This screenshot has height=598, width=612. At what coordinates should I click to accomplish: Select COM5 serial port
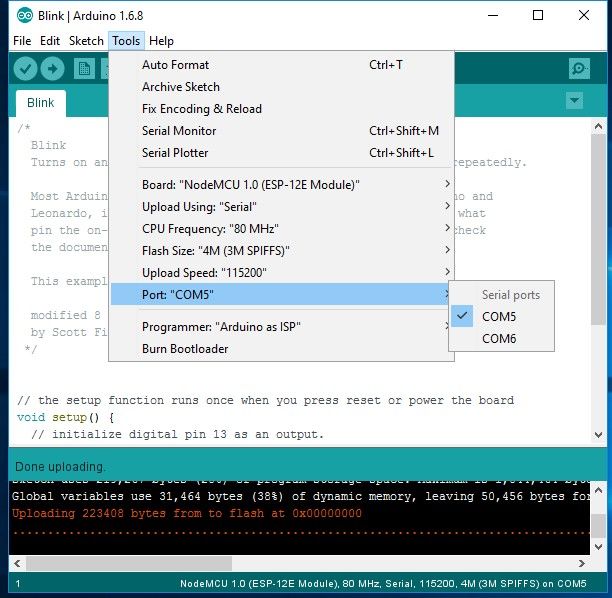(x=502, y=317)
